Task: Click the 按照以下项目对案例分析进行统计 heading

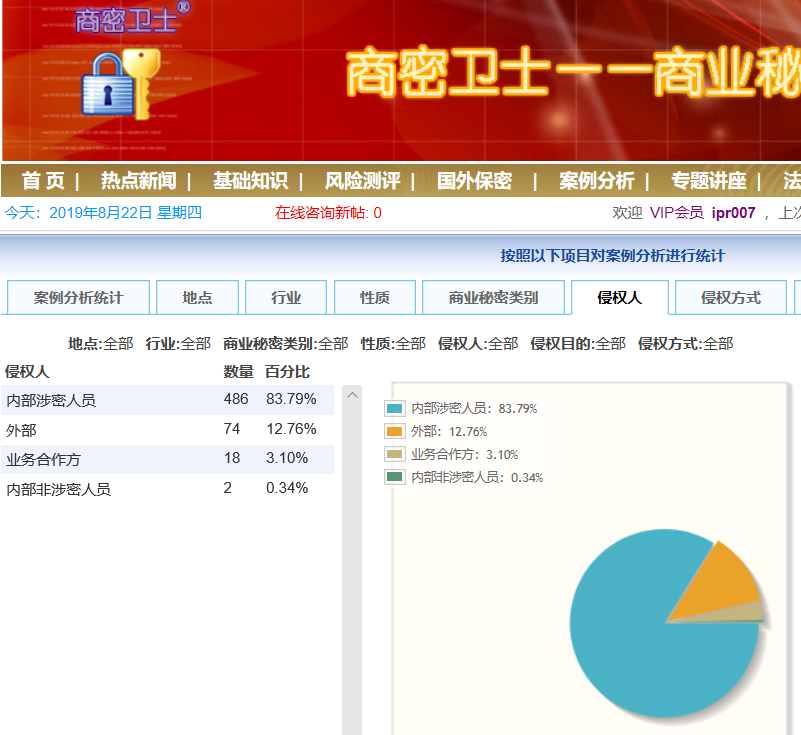Action: 612,256
